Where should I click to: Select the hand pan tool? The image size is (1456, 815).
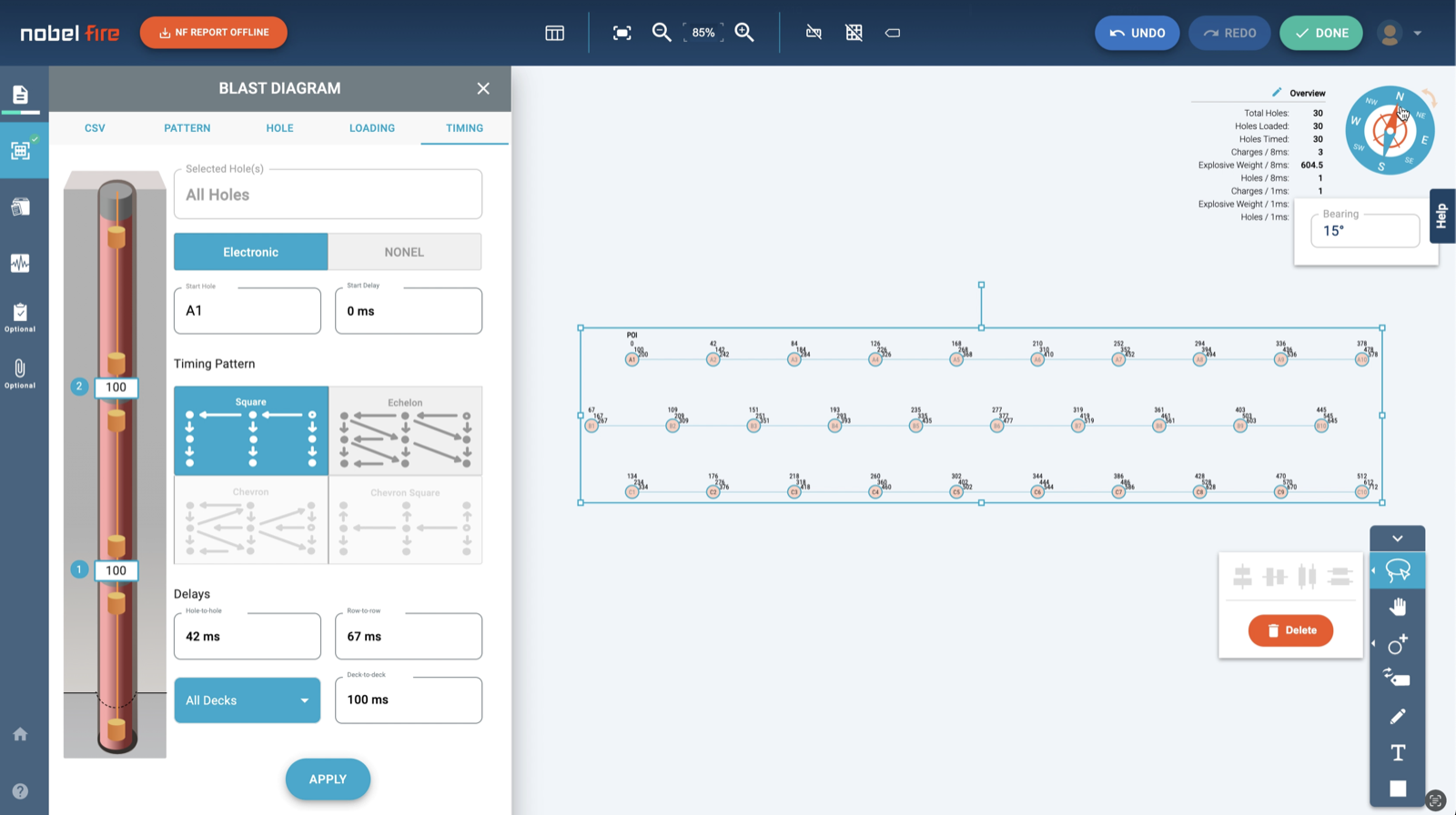pyautogui.click(x=1398, y=607)
